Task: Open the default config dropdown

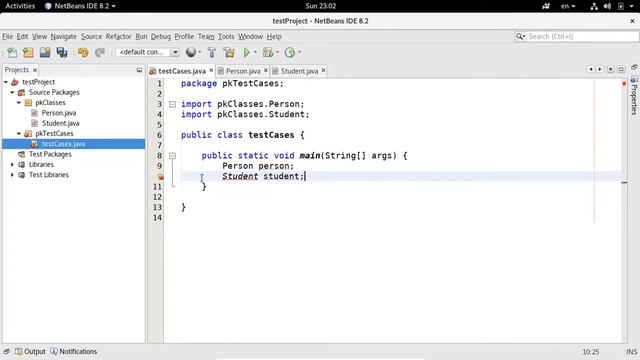Action: [x=175, y=52]
